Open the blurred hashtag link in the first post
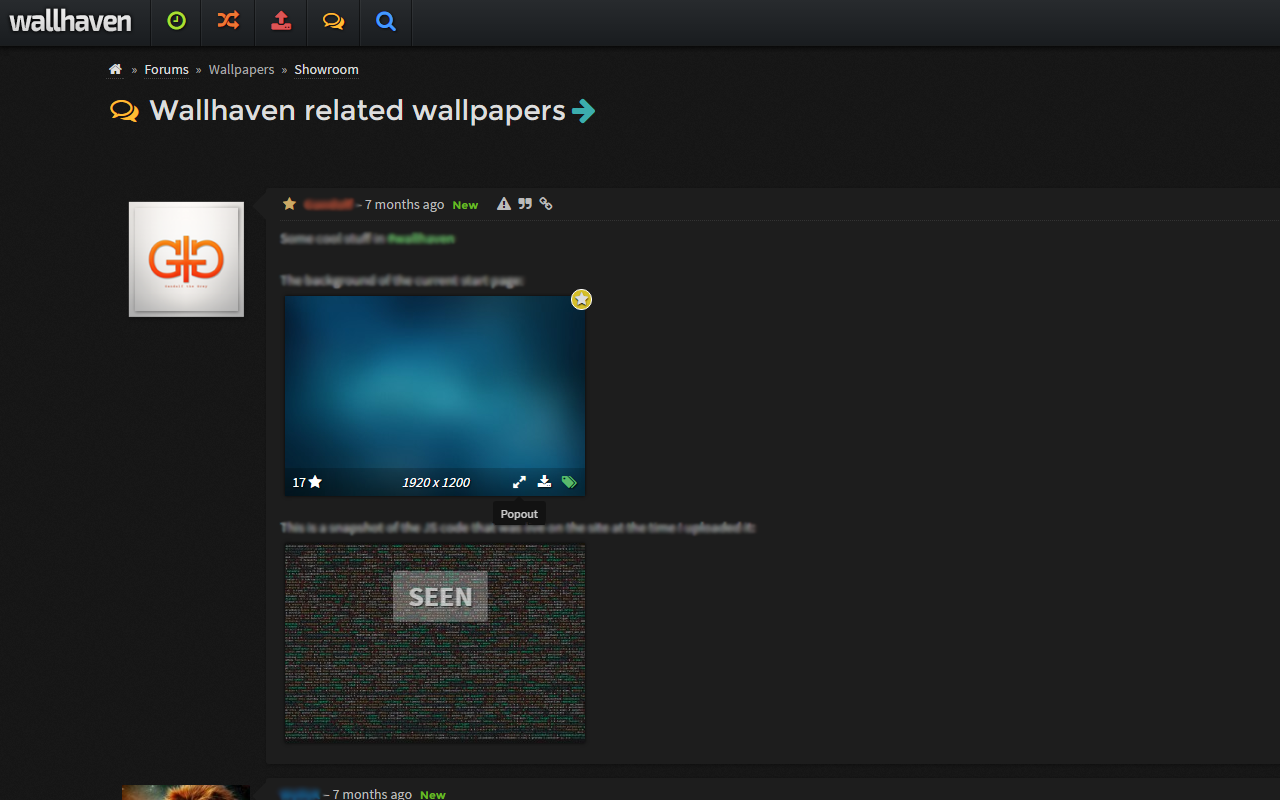The width and height of the screenshot is (1280, 800). pyautogui.click(x=421, y=239)
